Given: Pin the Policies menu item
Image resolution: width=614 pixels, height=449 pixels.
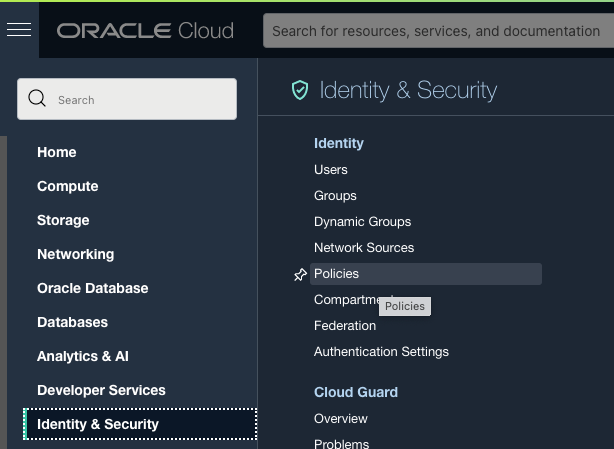Looking at the screenshot, I should coord(300,274).
